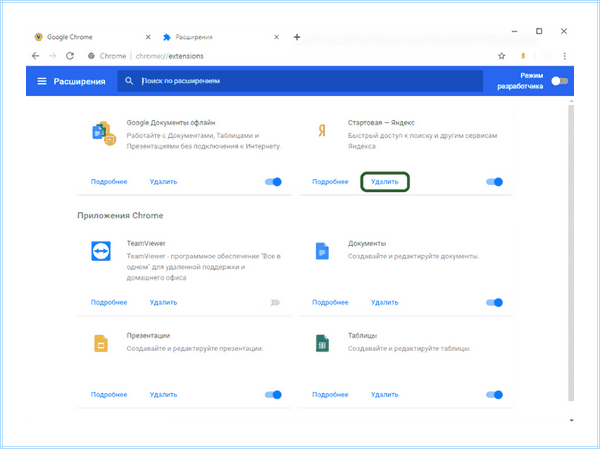
Task: Close the Google Chrome tab
Action: click(x=148, y=37)
